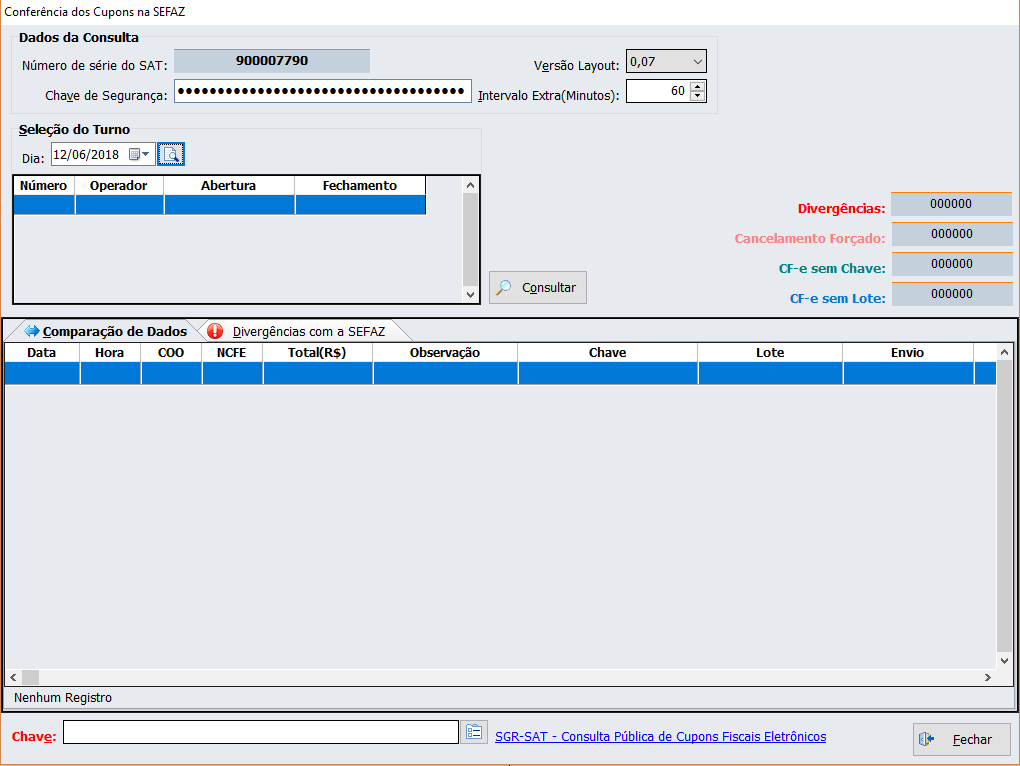The width and height of the screenshot is (1020, 766).
Task: Click the Operador column header
Action: 119,186
